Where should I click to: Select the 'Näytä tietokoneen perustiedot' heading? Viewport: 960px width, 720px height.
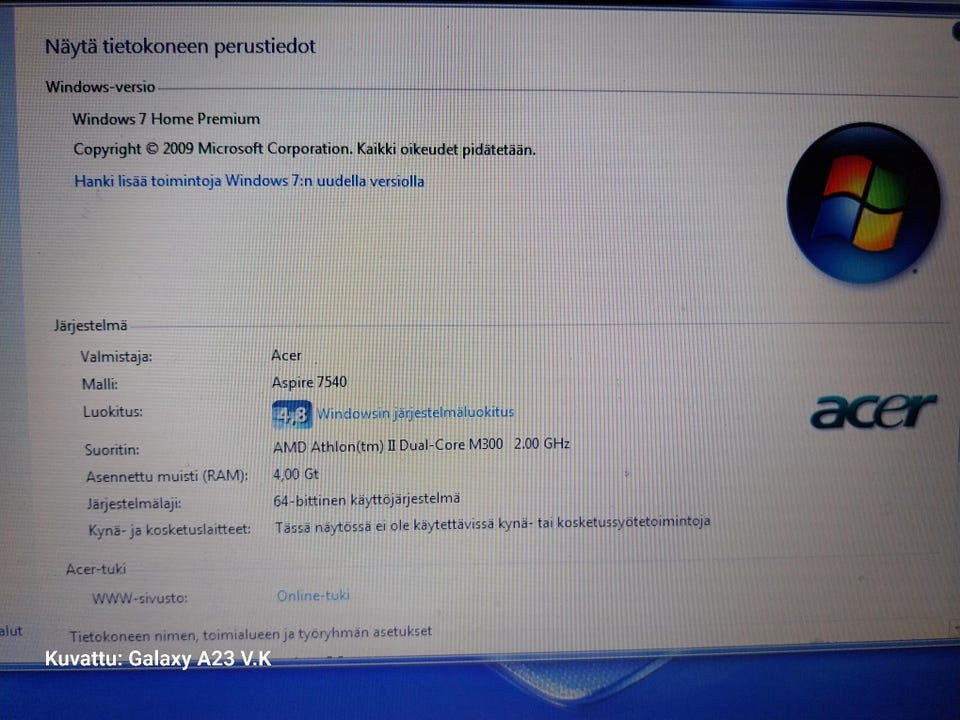tap(181, 47)
